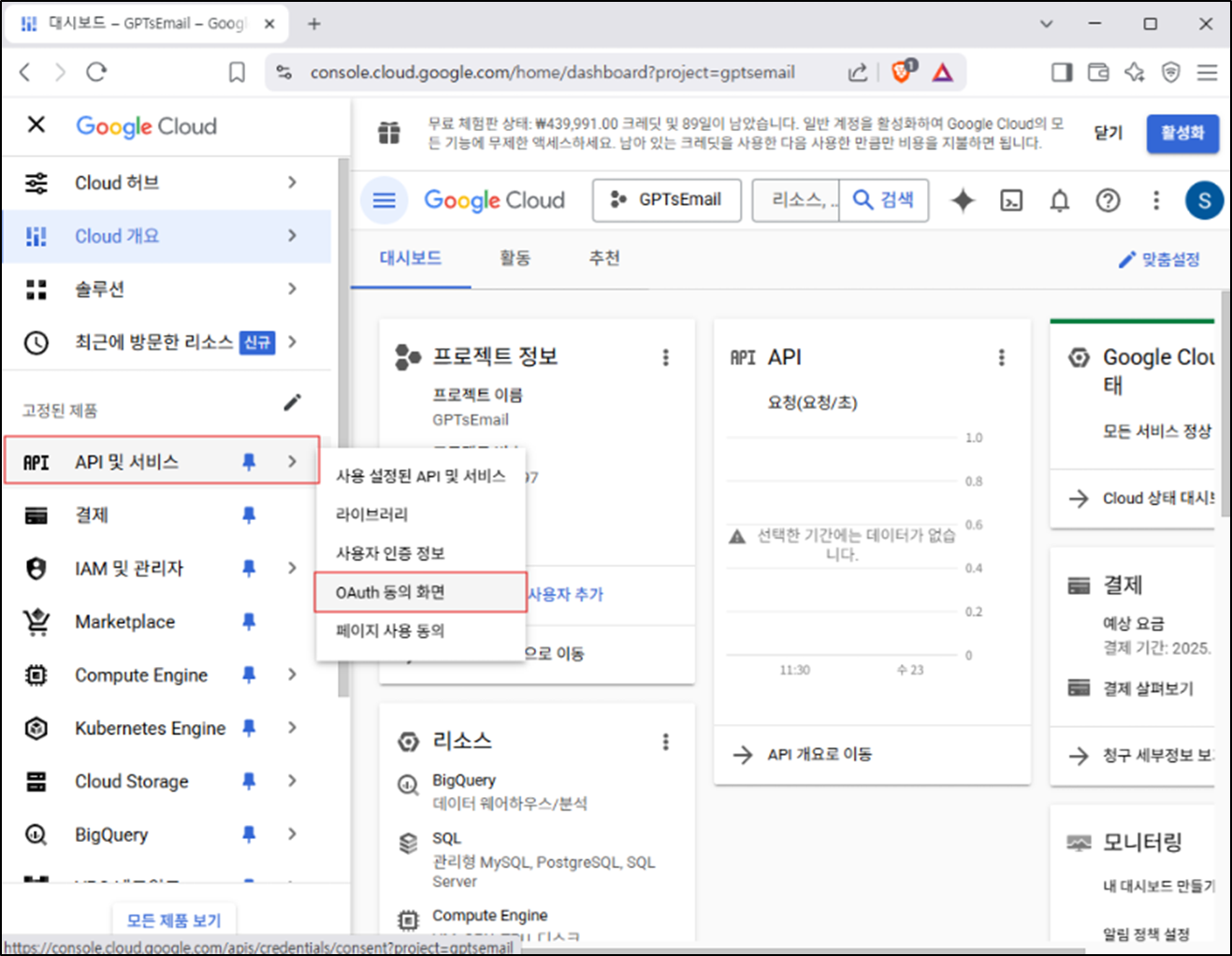Click 모든 제품 보기 button

174,920
